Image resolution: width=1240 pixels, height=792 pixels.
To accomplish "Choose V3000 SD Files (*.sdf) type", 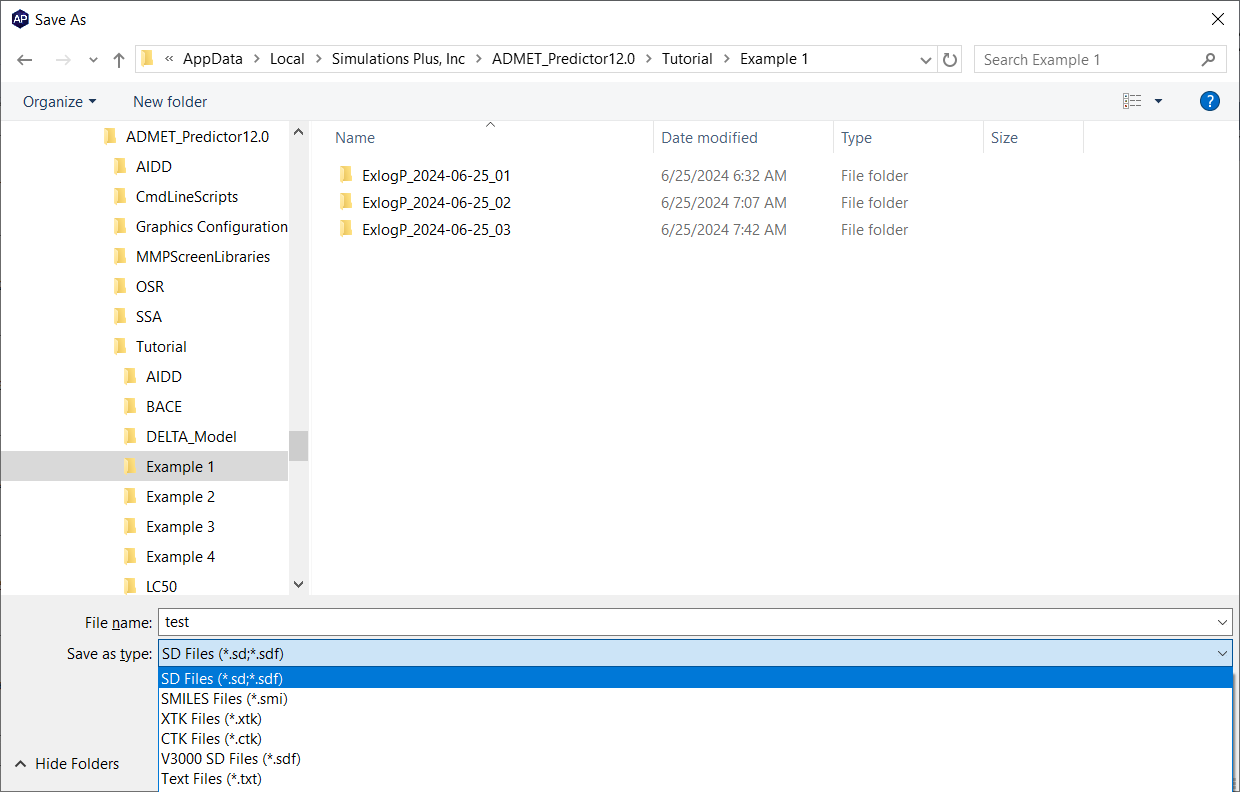I will coord(695,759).
